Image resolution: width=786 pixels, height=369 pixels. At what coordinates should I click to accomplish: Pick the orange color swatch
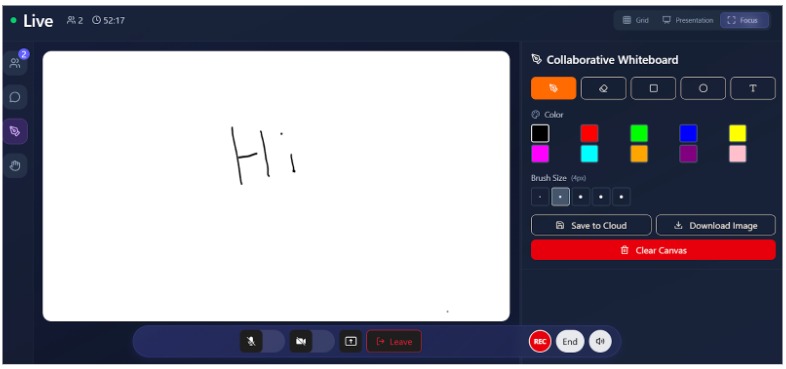[639, 154]
